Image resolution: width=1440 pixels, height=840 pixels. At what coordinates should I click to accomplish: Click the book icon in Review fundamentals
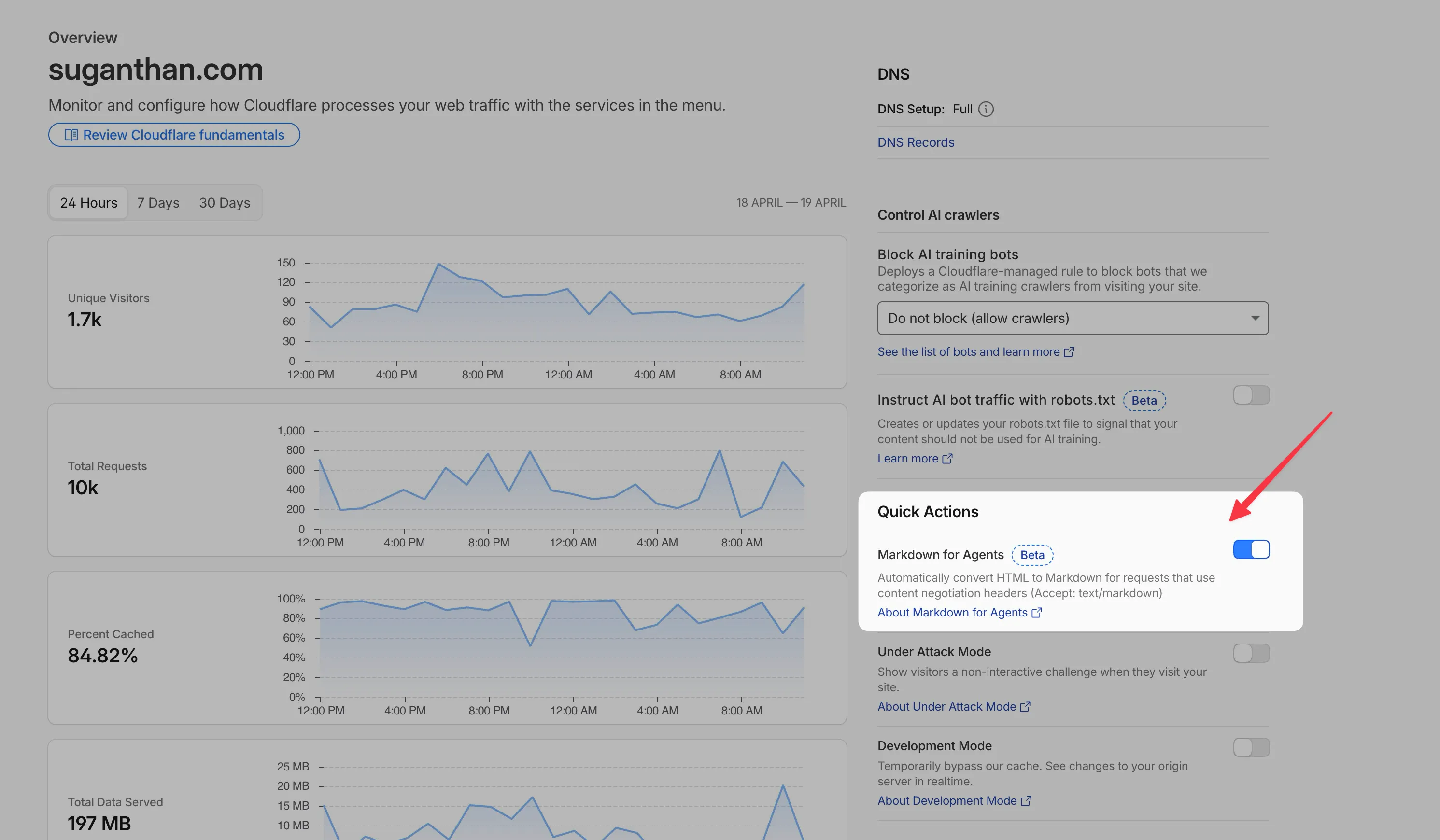tap(71, 135)
